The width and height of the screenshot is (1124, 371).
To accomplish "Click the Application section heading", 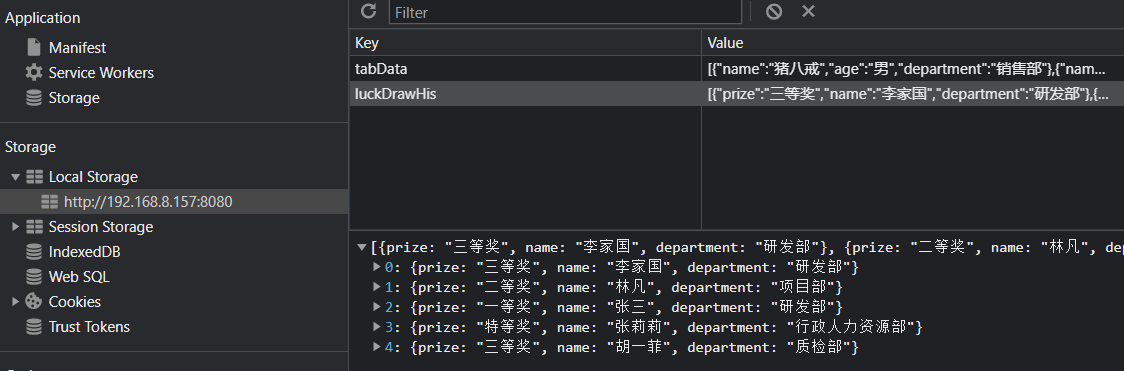I will 42,18.
